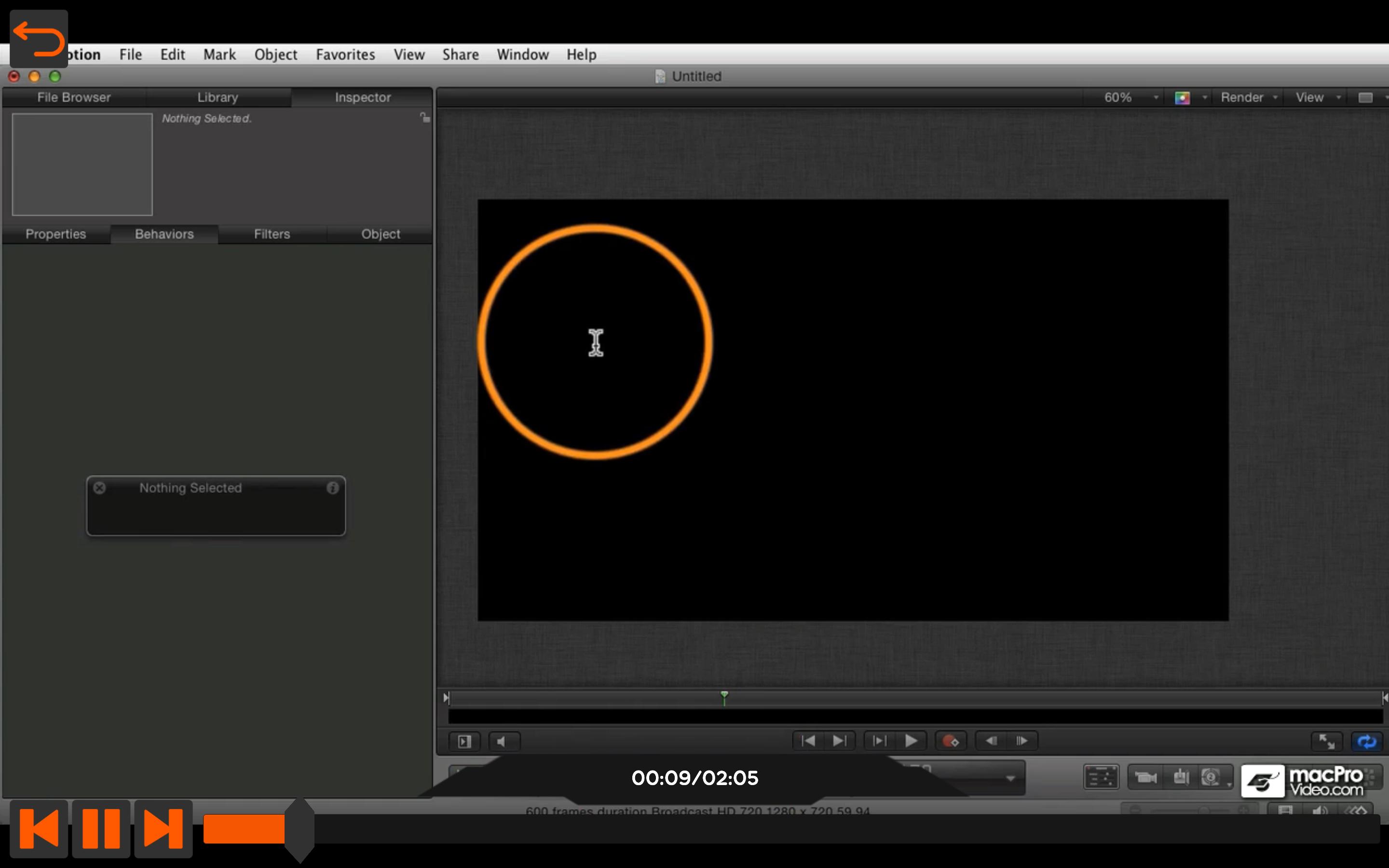This screenshot has width=1389, height=868.
Task: Click the Untitled document title
Action: coord(695,76)
